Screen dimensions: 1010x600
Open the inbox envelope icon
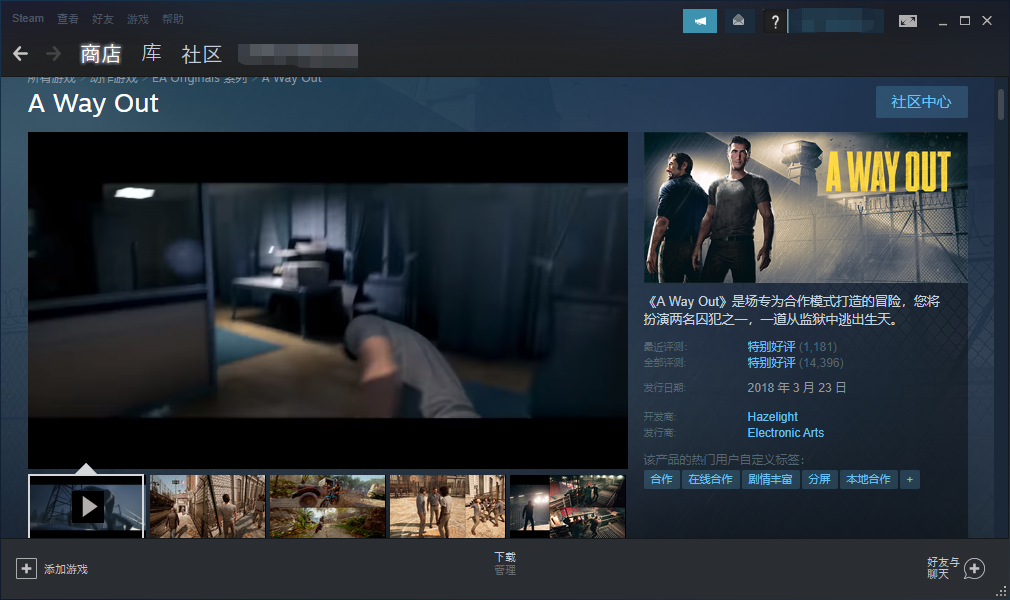click(x=739, y=21)
